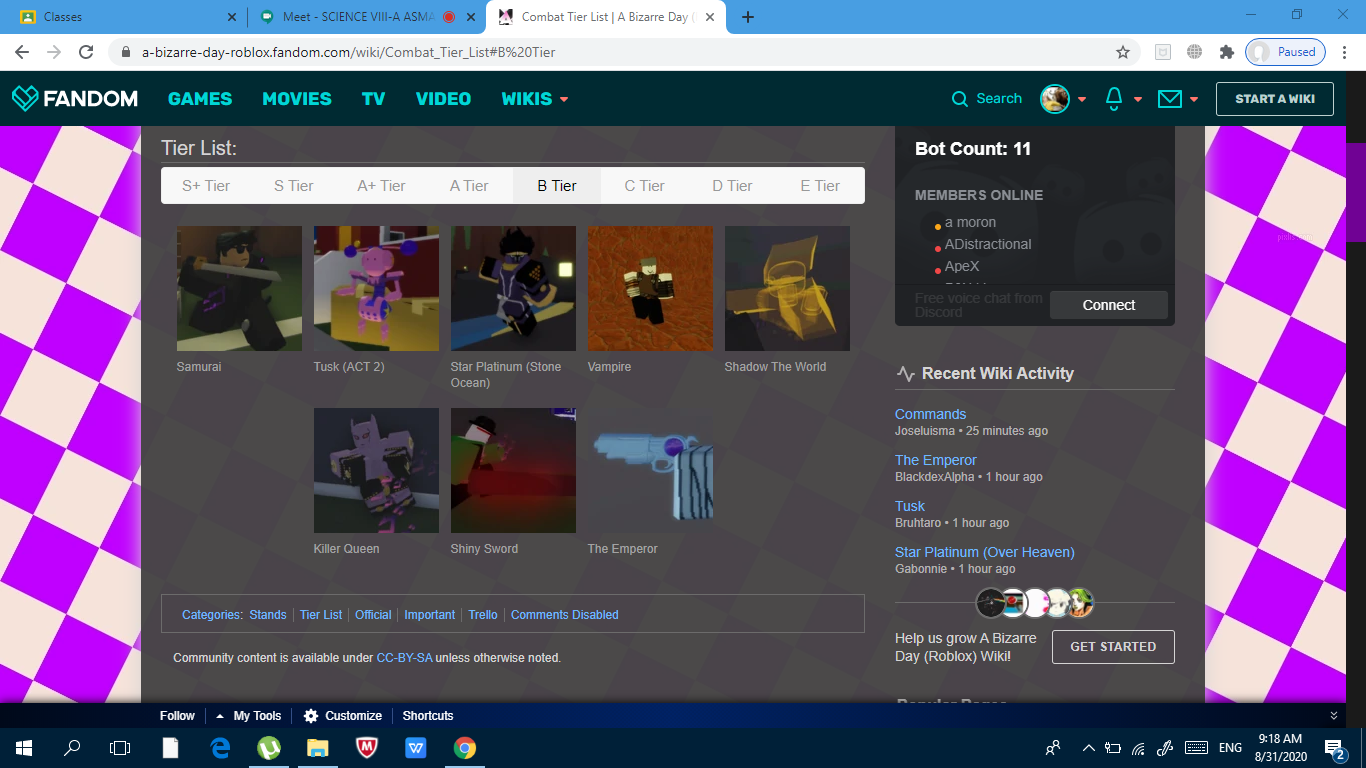Screen dimensions: 1366x768
Task: Select the S Tier tab
Action: click(x=294, y=186)
